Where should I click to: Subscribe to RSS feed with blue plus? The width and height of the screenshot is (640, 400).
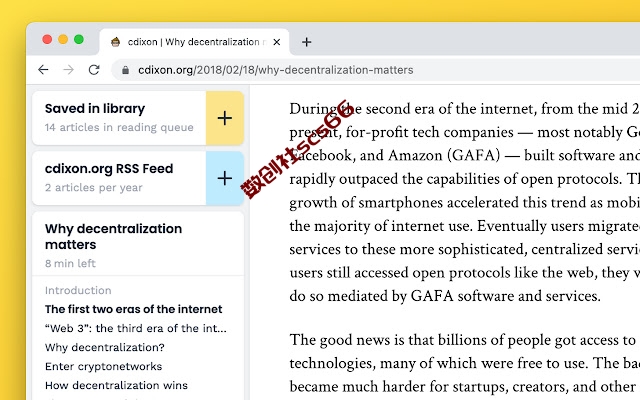[x=225, y=178]
